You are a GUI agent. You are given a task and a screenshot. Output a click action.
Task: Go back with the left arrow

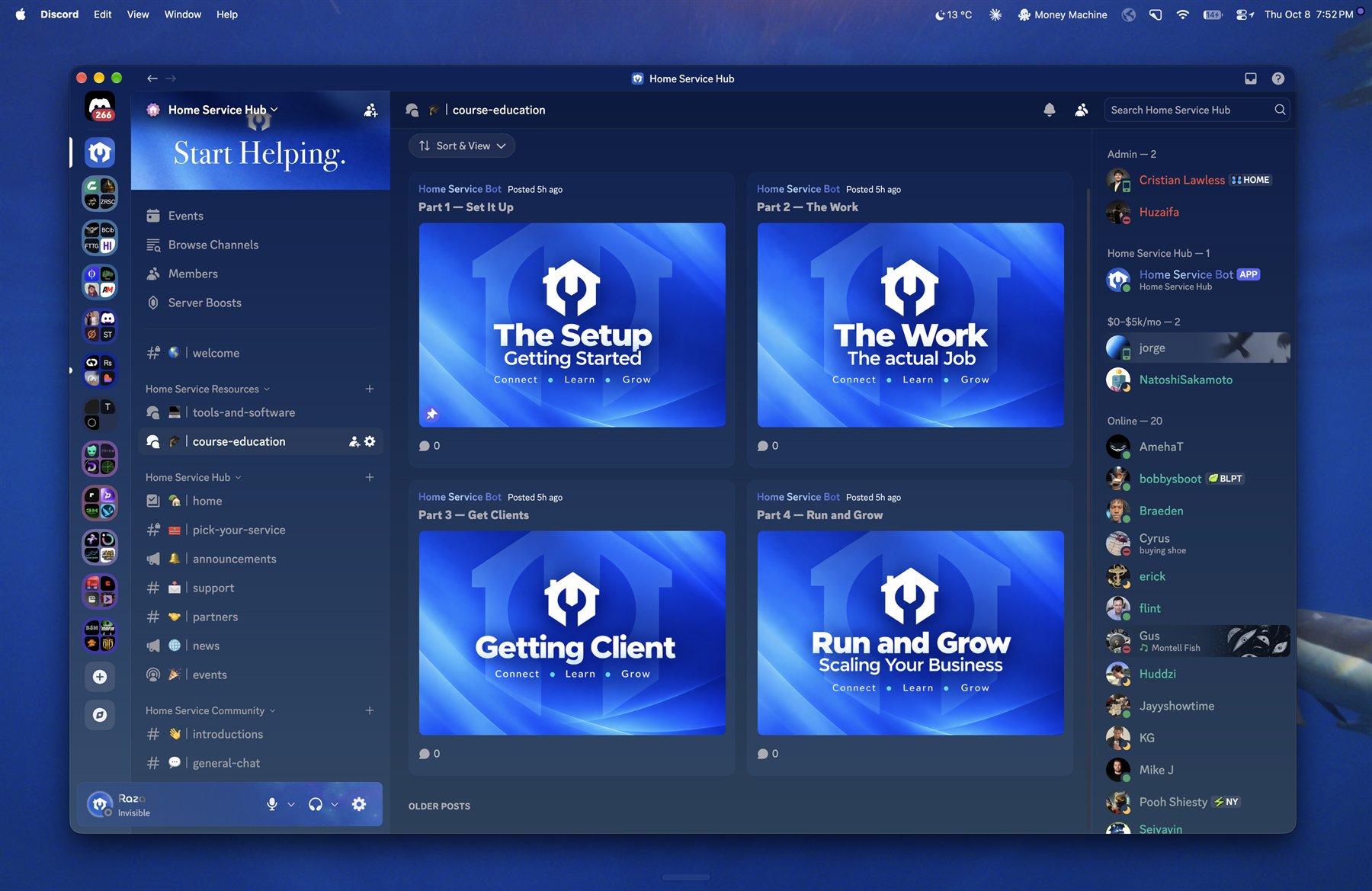click(x=152, y=79)
